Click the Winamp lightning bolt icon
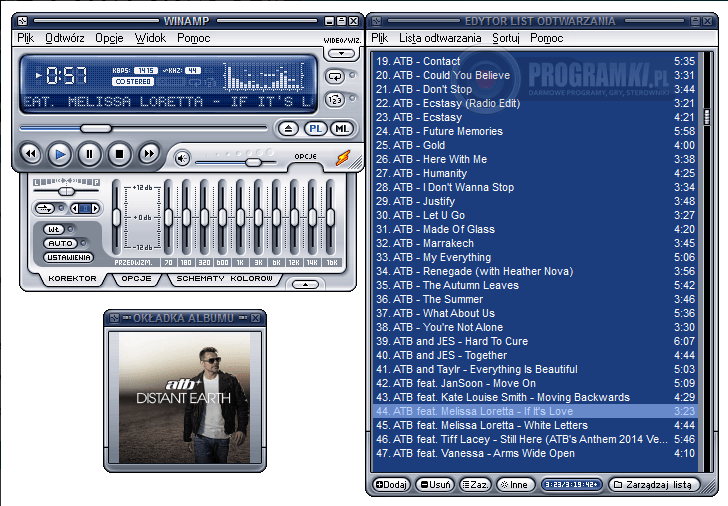Image resolution: width=728 pixels, height=506 pixels. click(343, 158)
